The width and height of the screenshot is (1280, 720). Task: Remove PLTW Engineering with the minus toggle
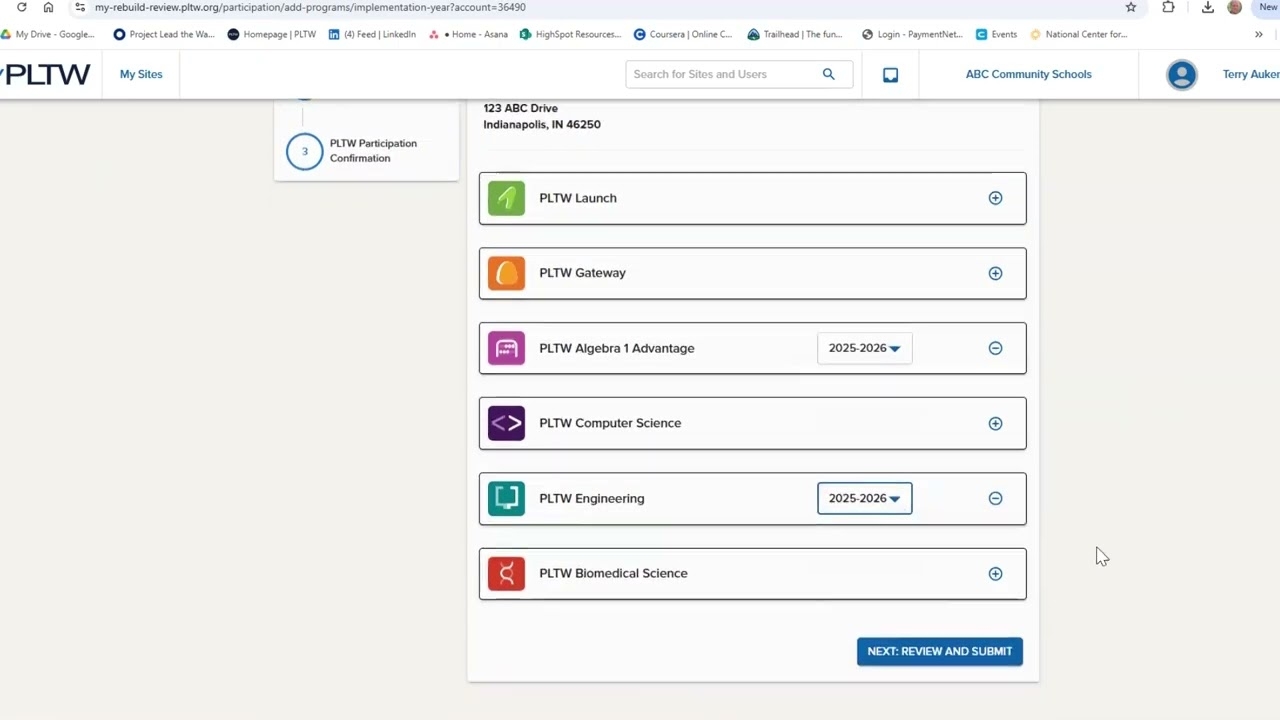pos(995,498)
